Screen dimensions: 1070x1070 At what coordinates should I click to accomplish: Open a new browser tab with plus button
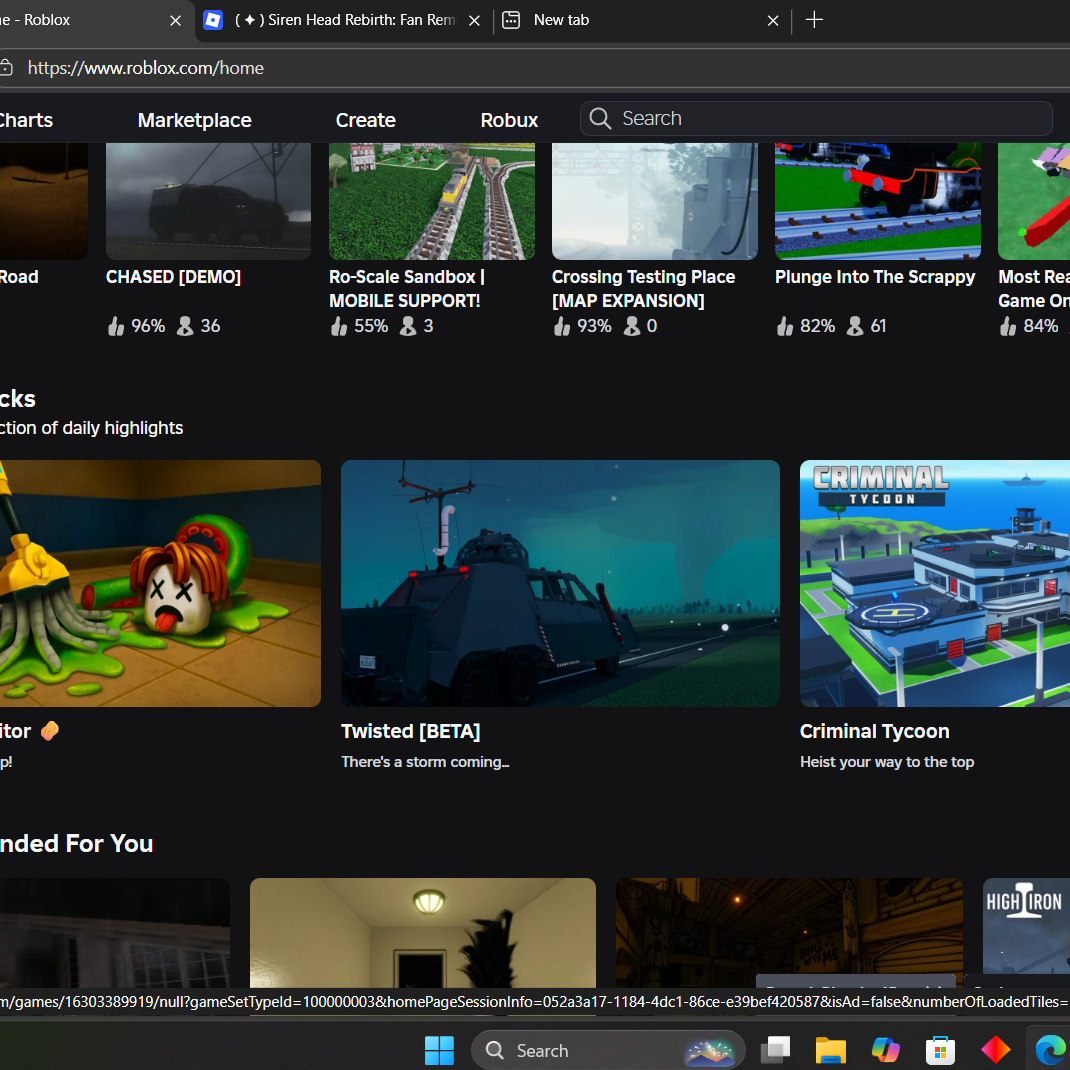tap(814, 20)
